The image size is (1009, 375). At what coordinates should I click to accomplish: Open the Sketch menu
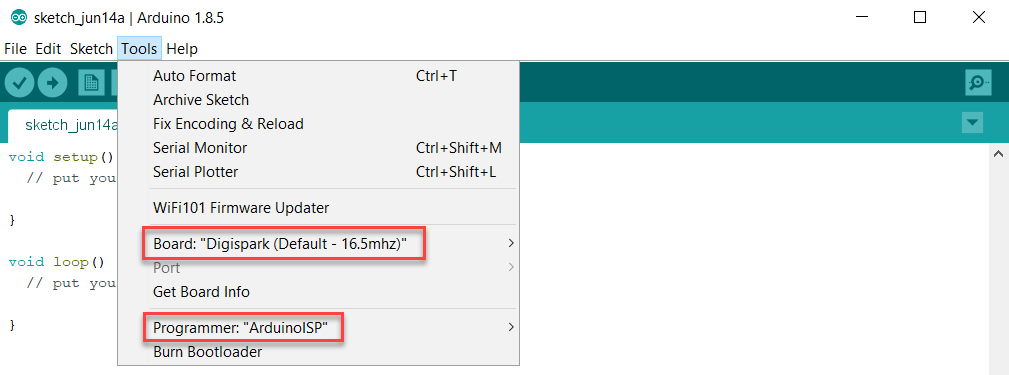click(91, 49)
